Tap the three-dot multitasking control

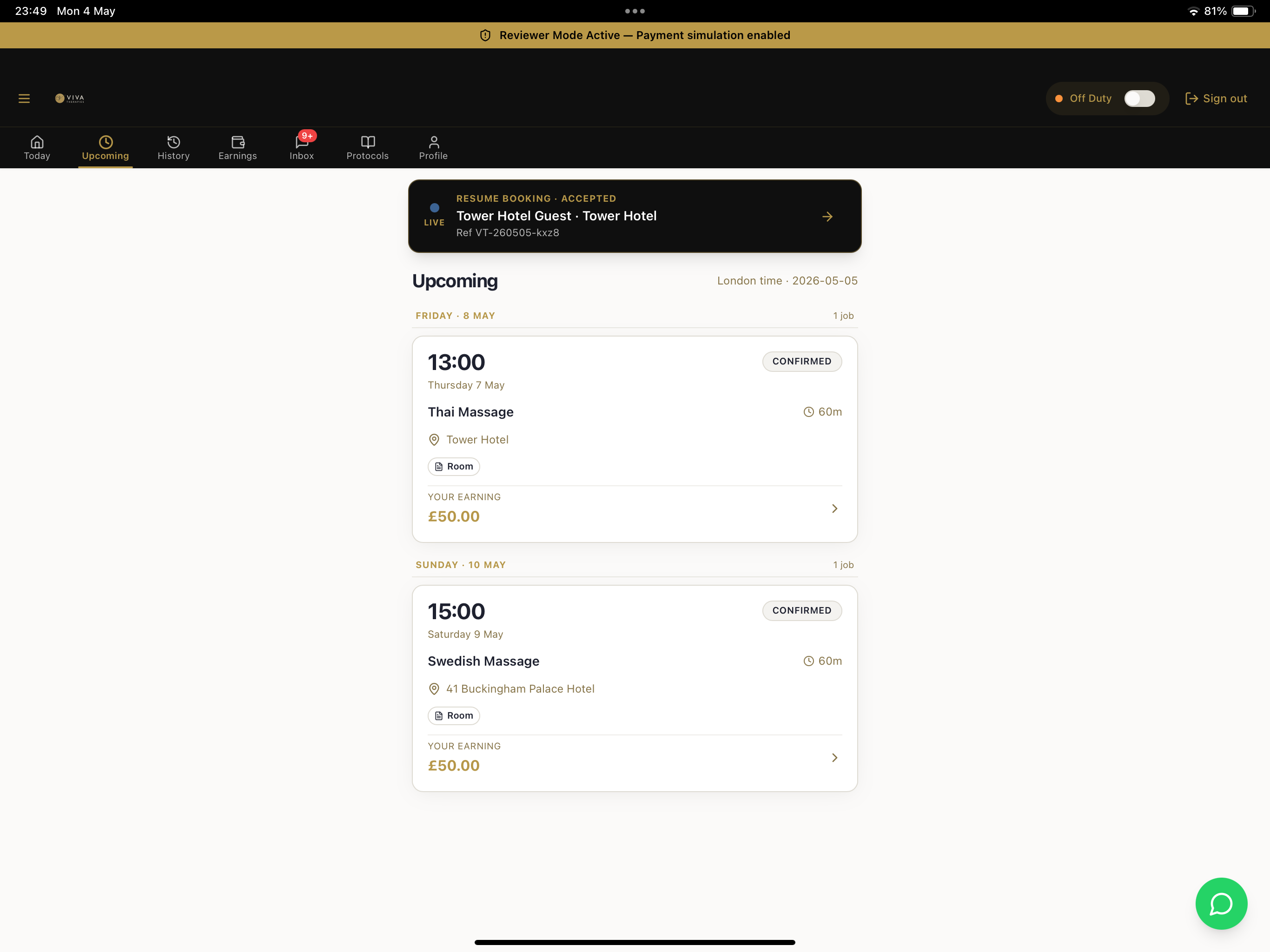pyautogui.click(x=635, y=11)
